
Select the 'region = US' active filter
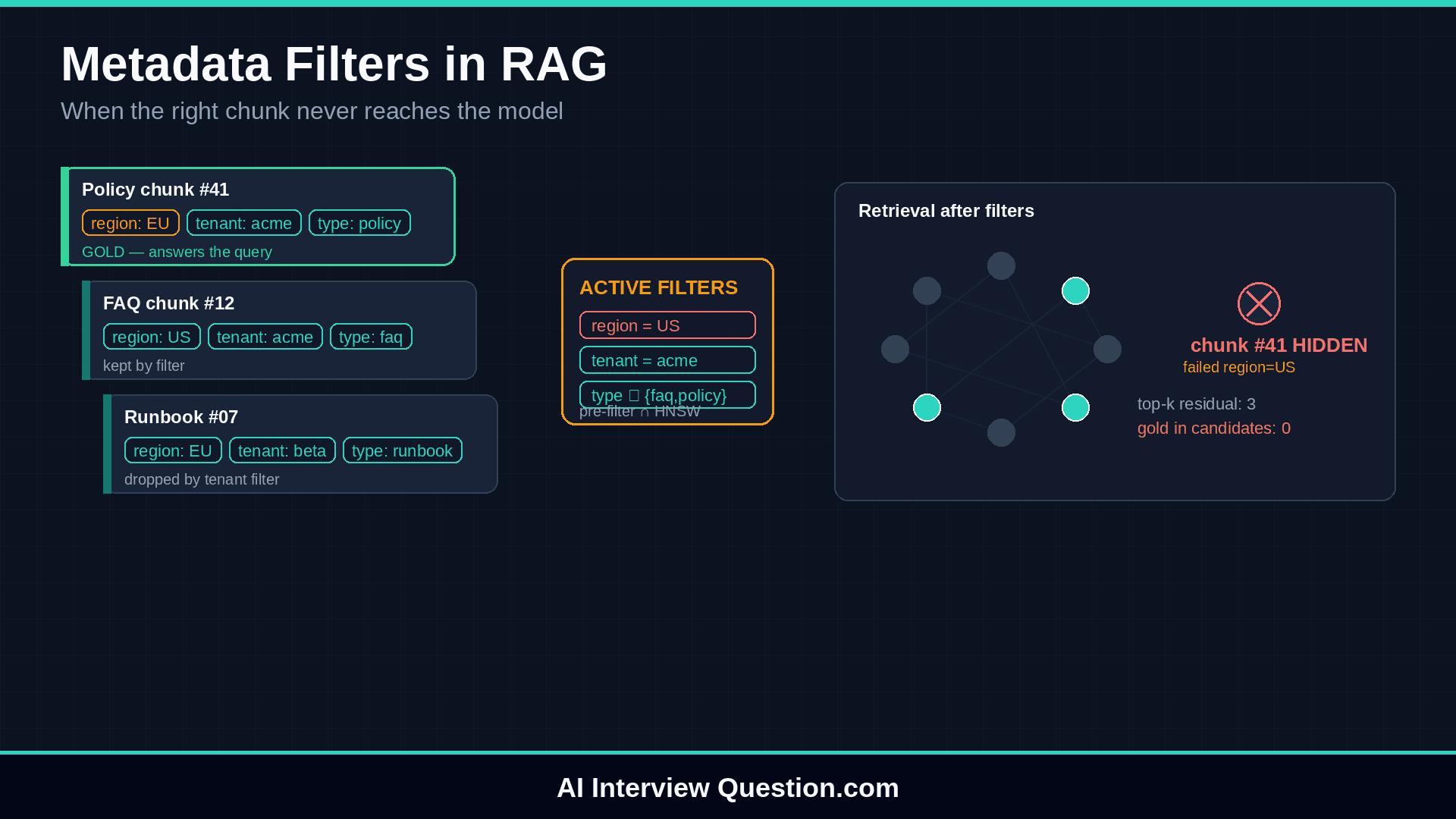coord(667,325)
